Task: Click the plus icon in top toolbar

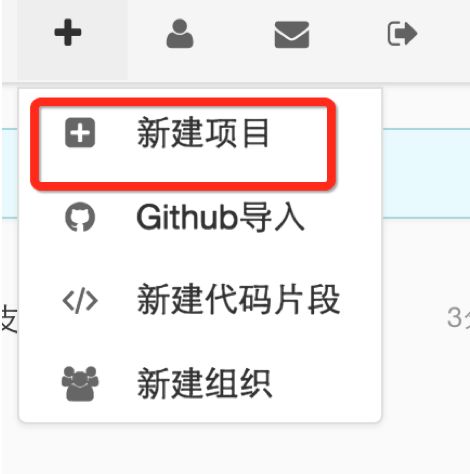Action: (68, 33)
